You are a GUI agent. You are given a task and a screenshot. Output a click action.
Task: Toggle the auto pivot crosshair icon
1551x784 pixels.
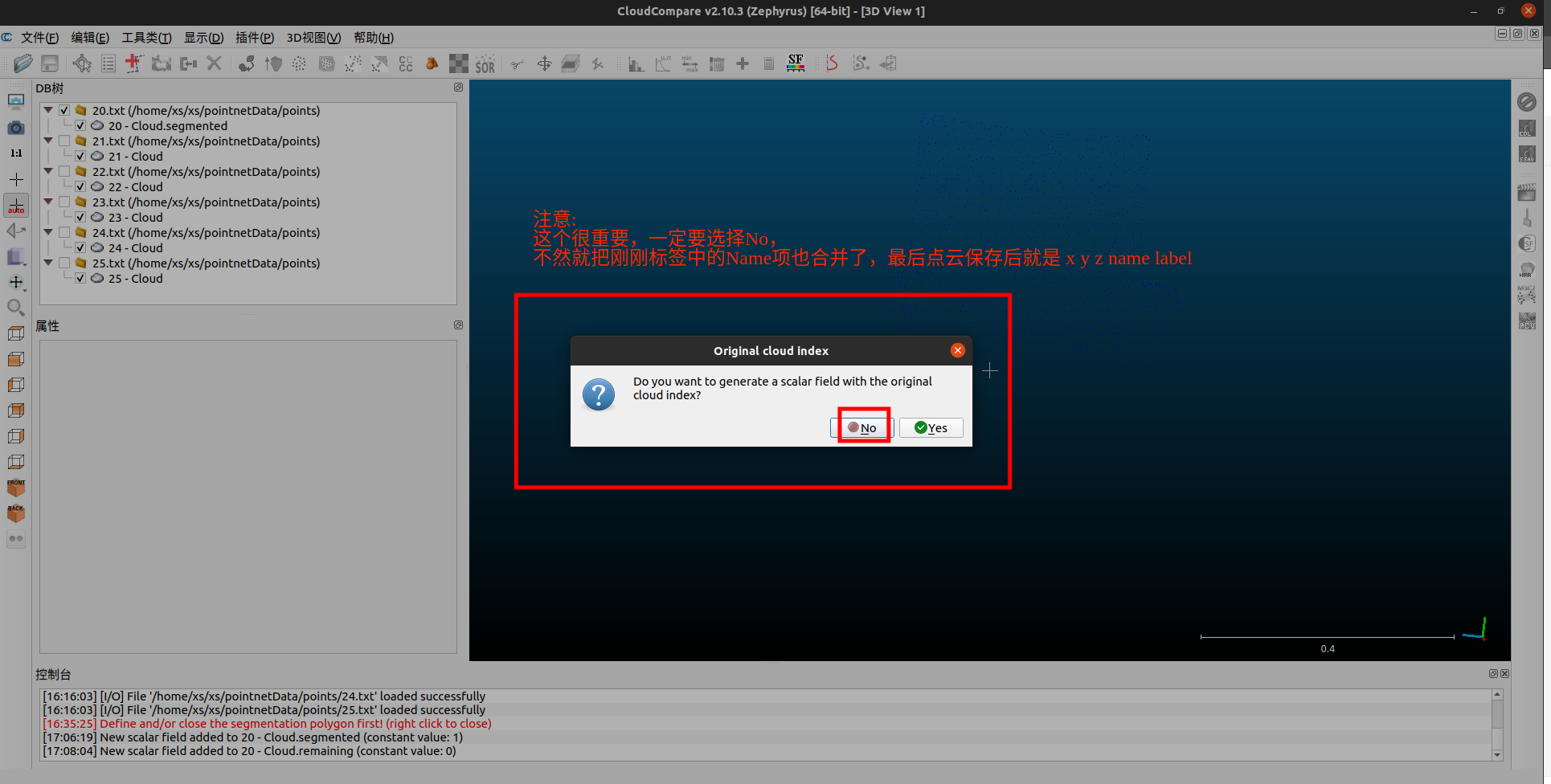pos(16,205)
